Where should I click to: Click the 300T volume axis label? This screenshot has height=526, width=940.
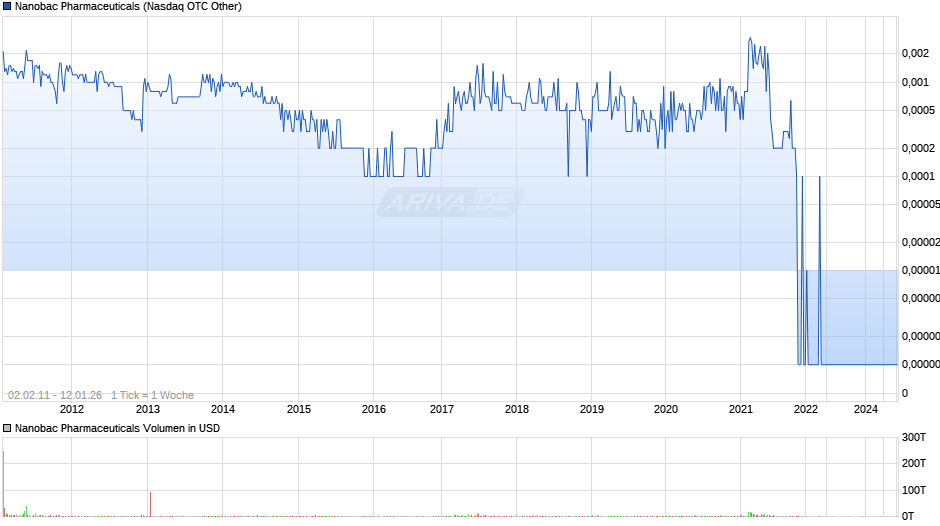[914, 437]
